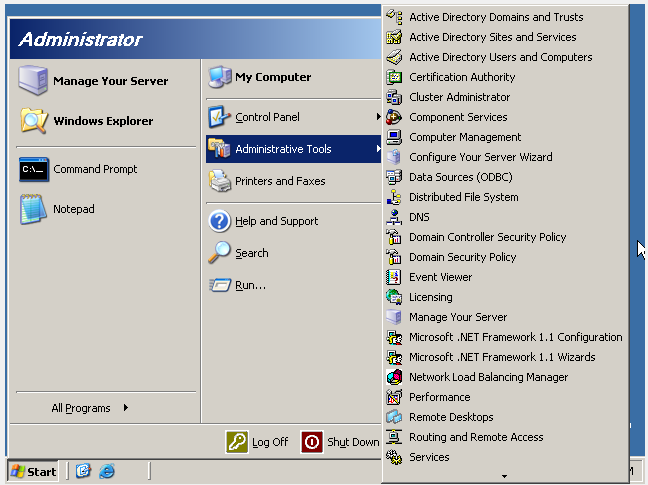
Task: Expand the All Programs arrow
Action: coord(126,408)
